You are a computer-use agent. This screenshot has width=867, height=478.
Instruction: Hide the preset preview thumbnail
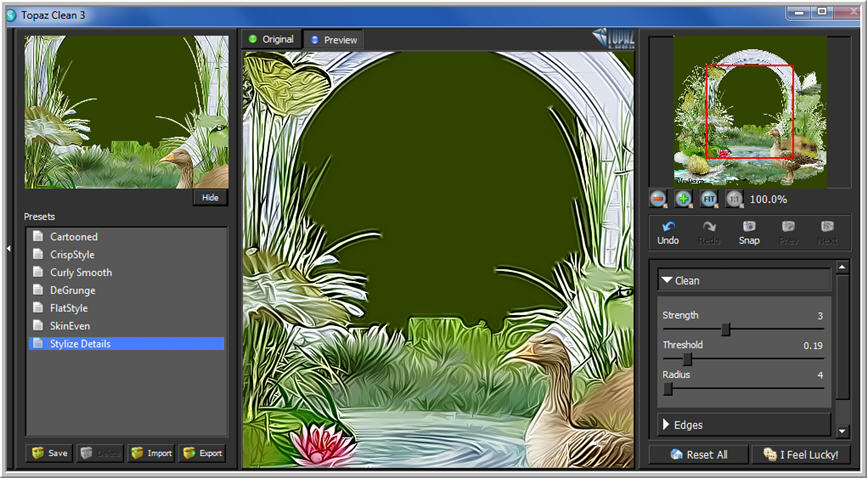(x=210, y=198)
